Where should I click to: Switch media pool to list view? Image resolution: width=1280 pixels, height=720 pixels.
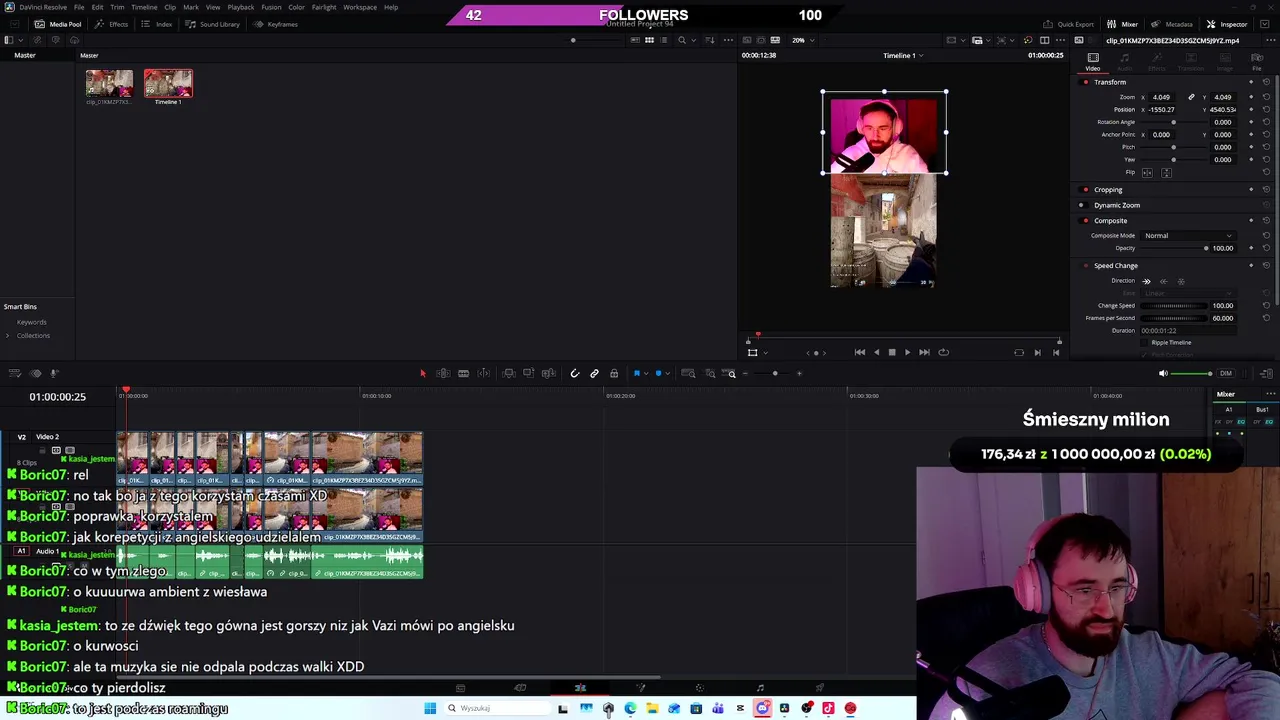[x=663, y=40]
